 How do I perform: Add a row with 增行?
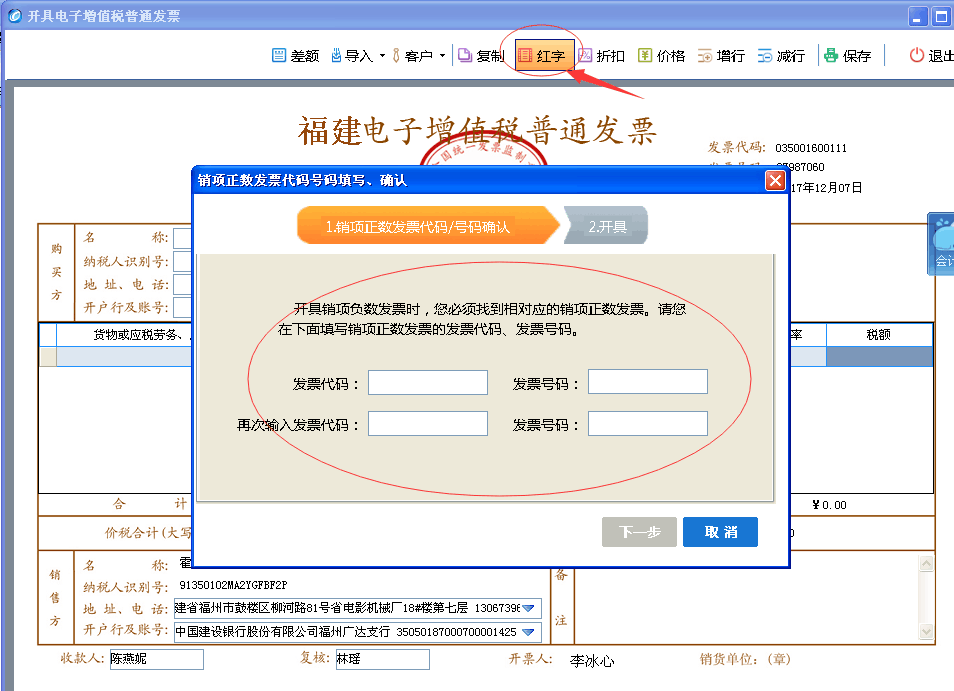coord(705,56)
